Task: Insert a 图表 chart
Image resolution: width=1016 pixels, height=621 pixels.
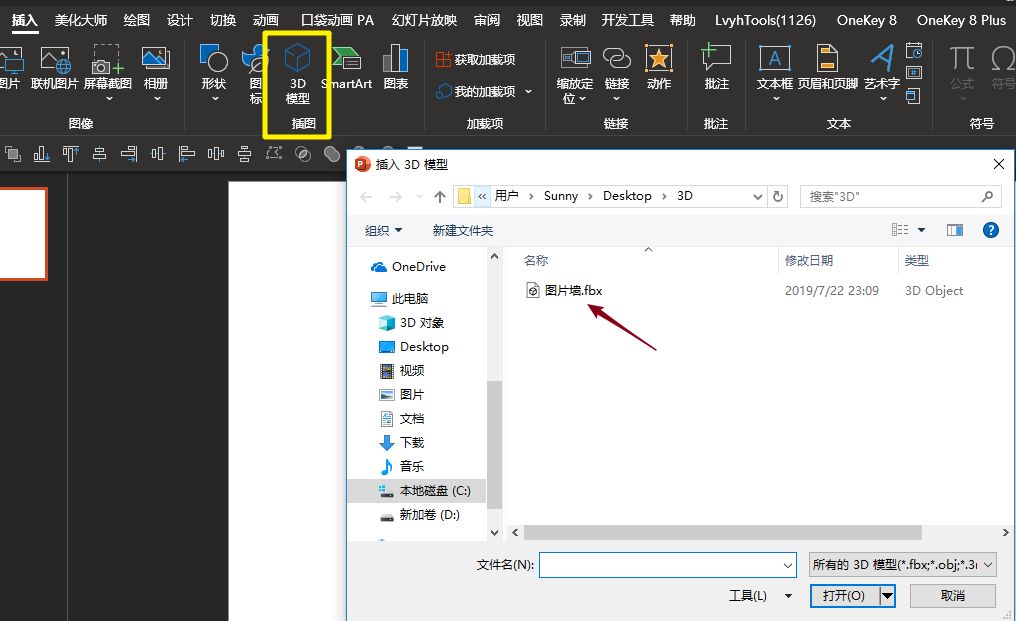Action: (395, 67)
